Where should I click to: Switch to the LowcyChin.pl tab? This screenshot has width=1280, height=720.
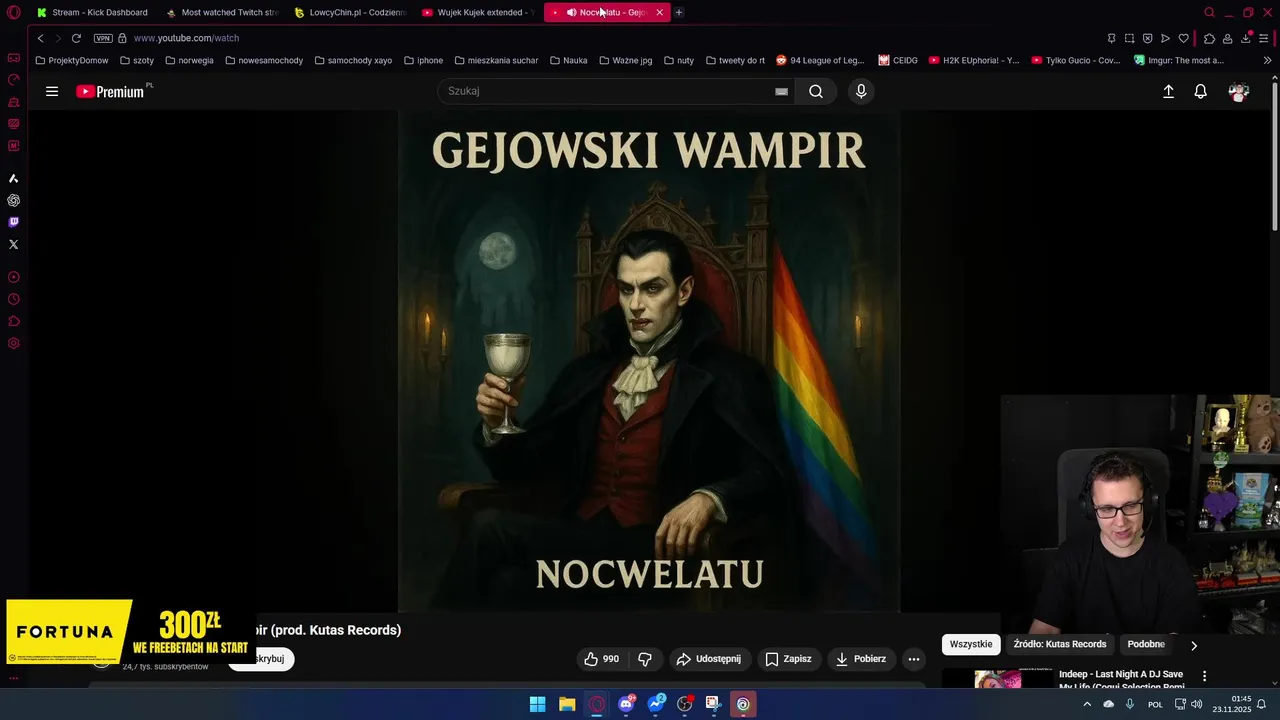pos(350,12)
